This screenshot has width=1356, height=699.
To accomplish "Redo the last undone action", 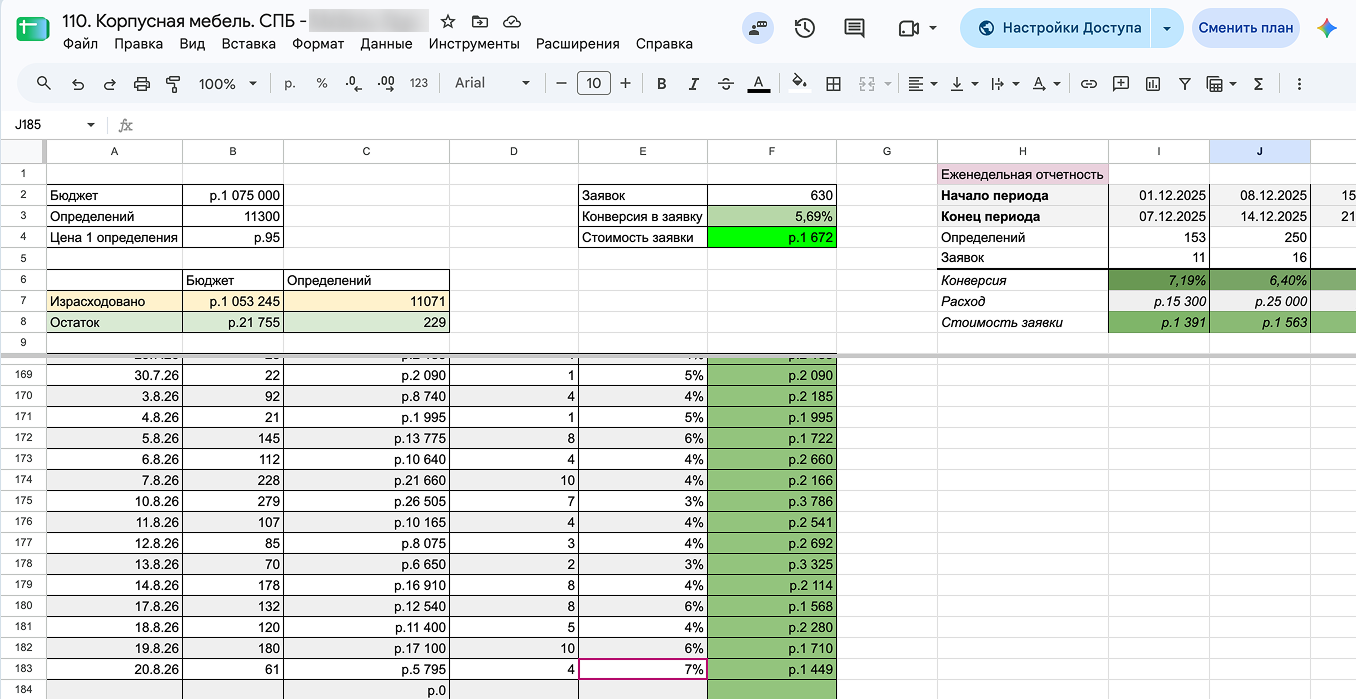I will [x=110, y=84].
